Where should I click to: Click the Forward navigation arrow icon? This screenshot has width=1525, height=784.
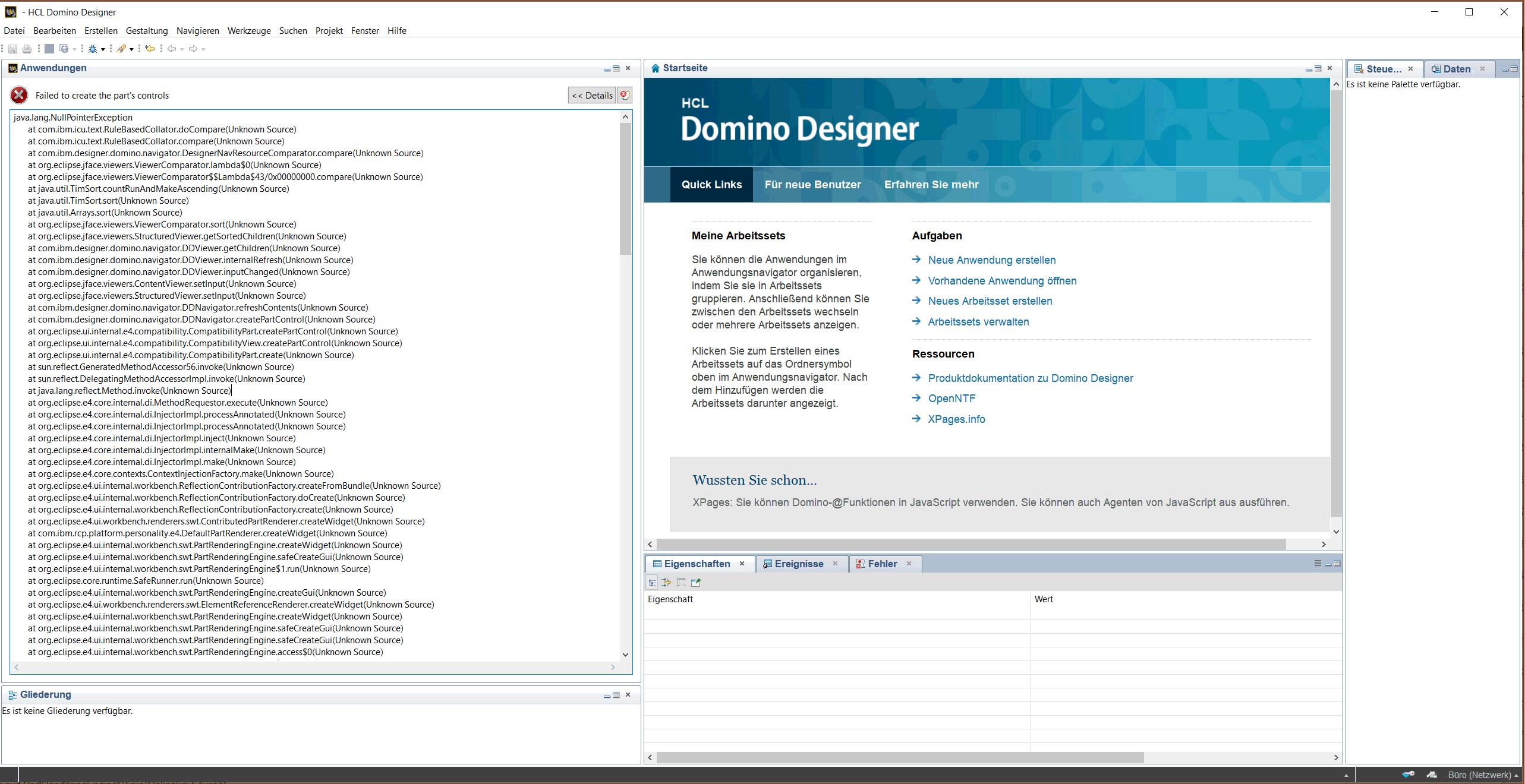193,49
